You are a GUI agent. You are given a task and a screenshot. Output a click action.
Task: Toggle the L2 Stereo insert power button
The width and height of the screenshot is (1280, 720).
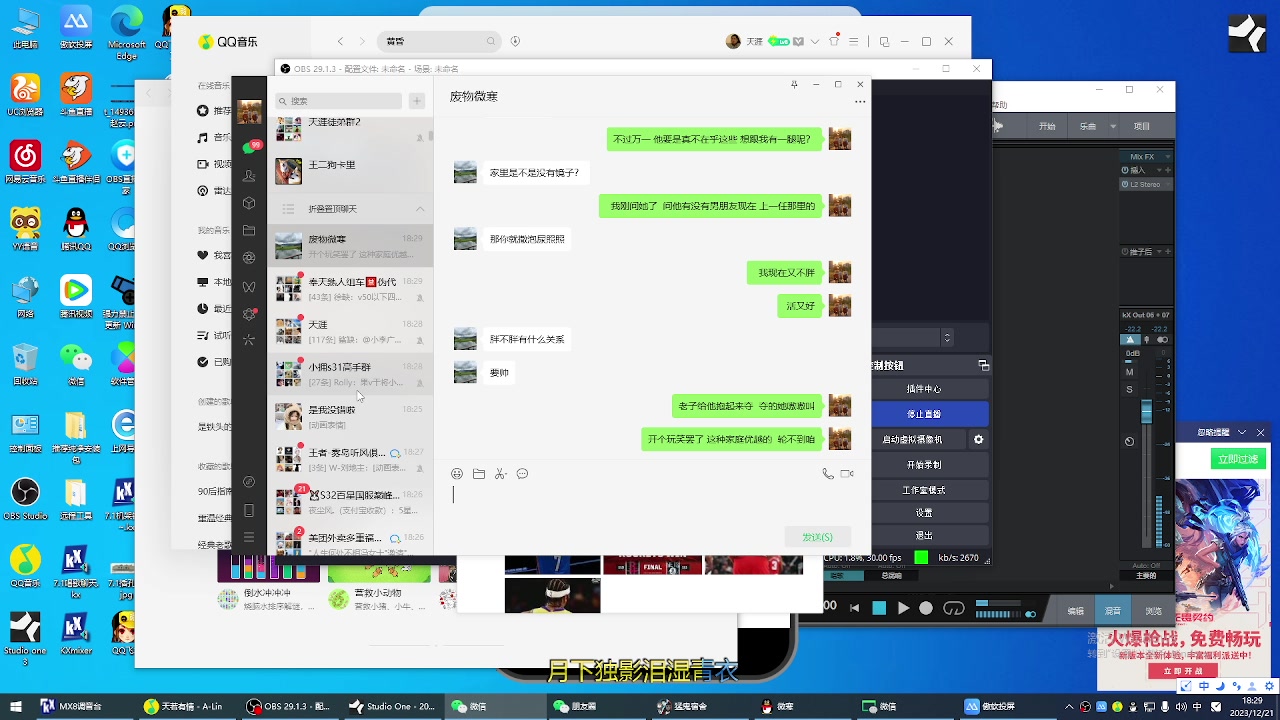coord(1126,185)
